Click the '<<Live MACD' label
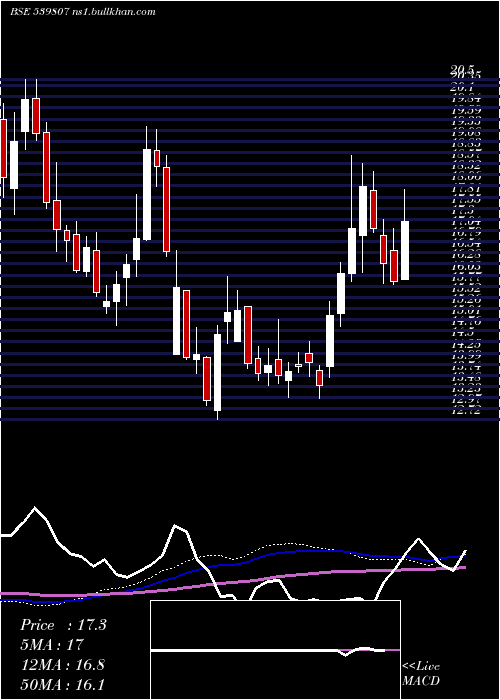 tap(421, 674)
